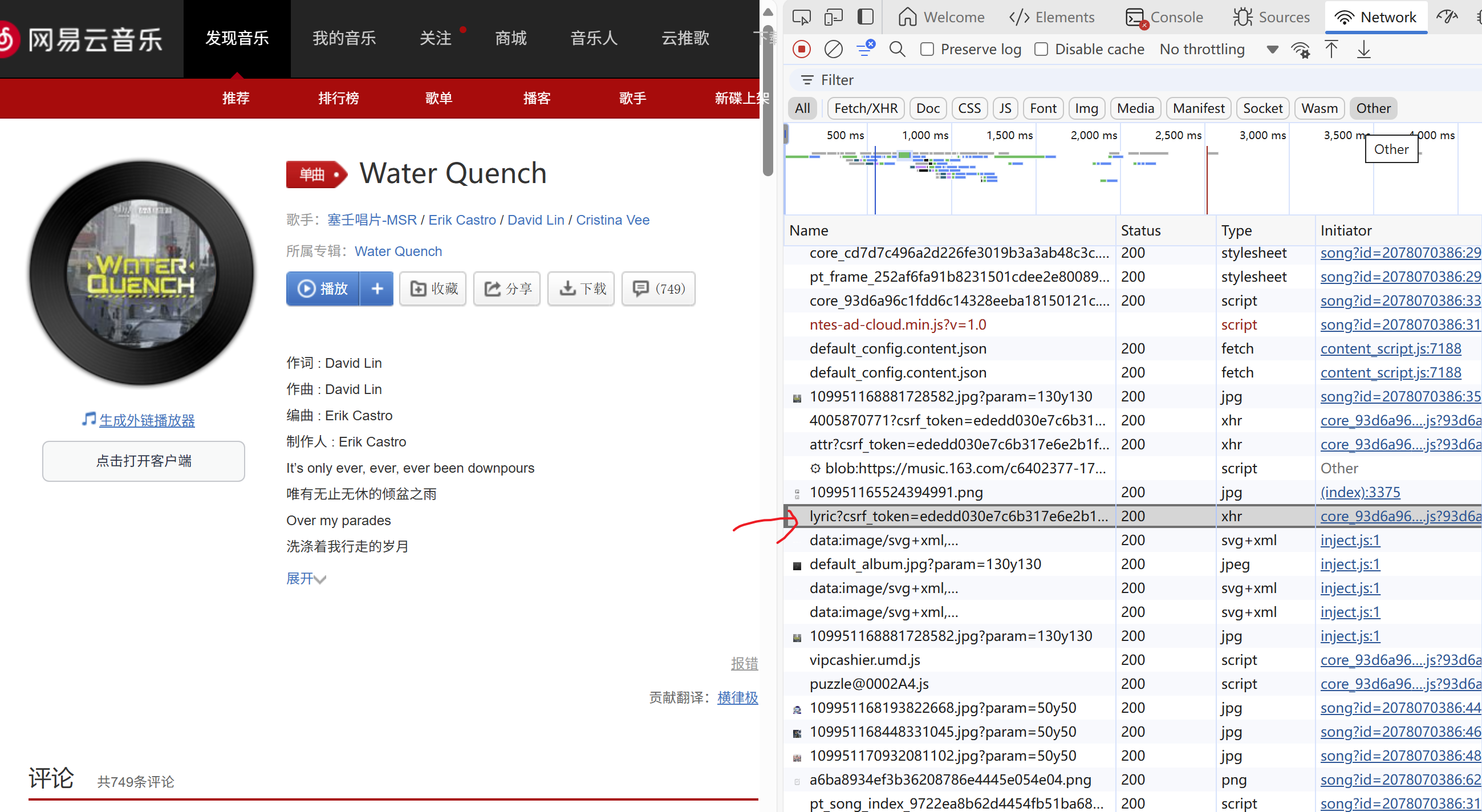Open the network conditions wifi-gear icon

(1300, 50)
